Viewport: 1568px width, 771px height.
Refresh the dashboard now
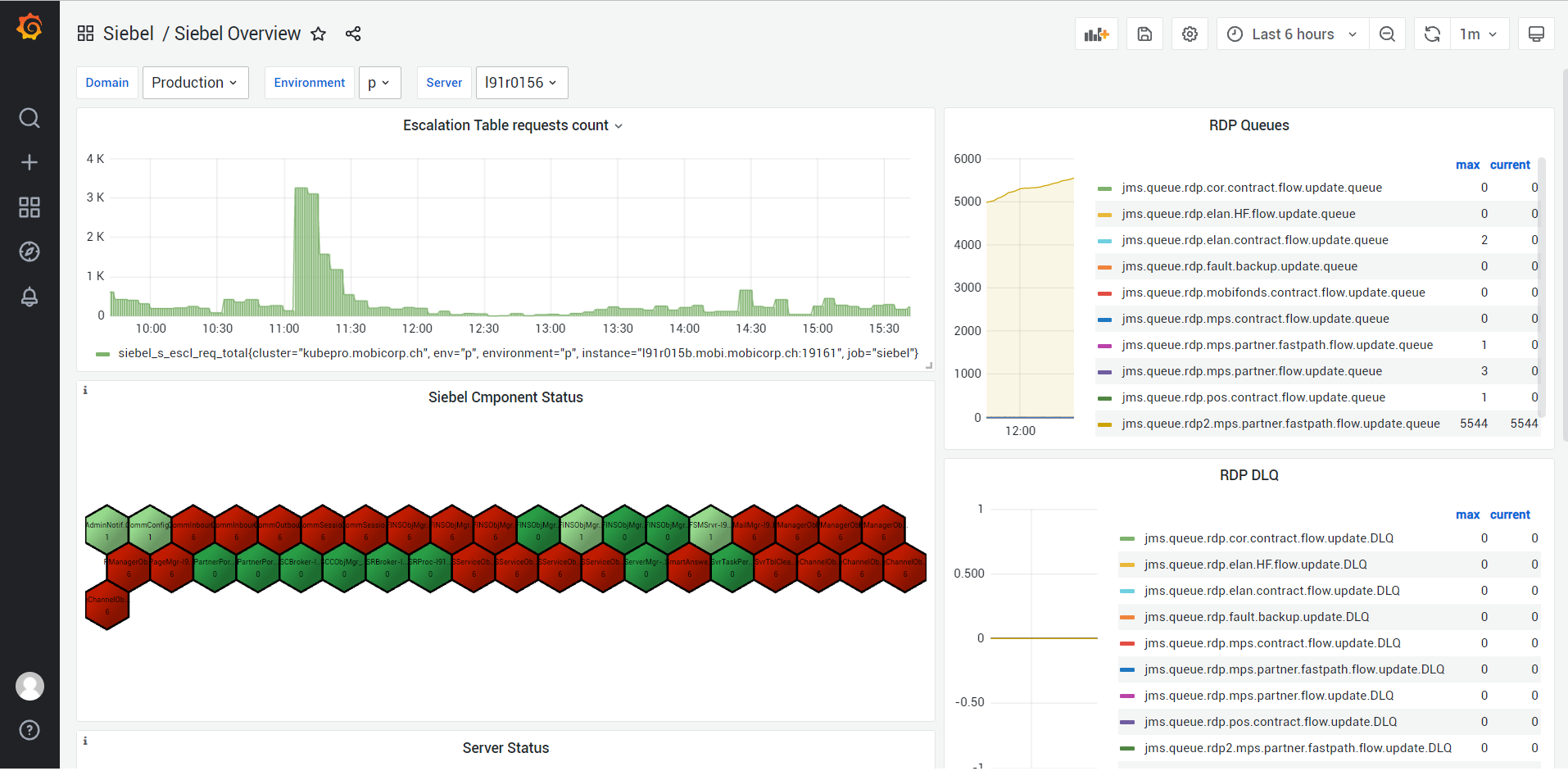click(x=1432, y=34)
